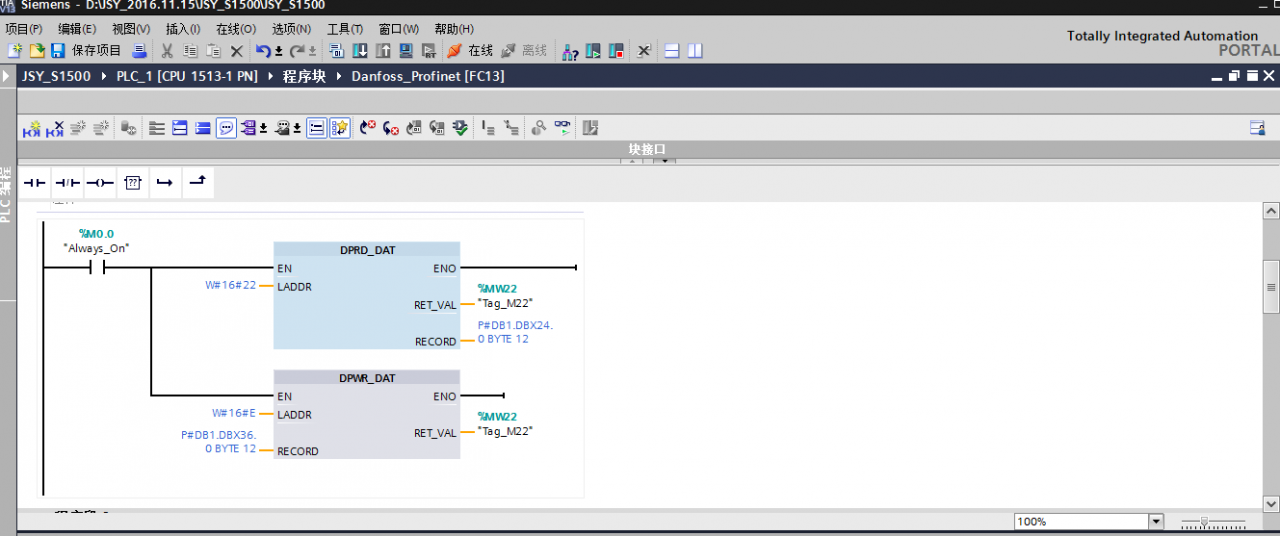The width and height of the screenshot is (1280, 536).
Task: Delete network icon in the editor toolbar
Action: 55,128
